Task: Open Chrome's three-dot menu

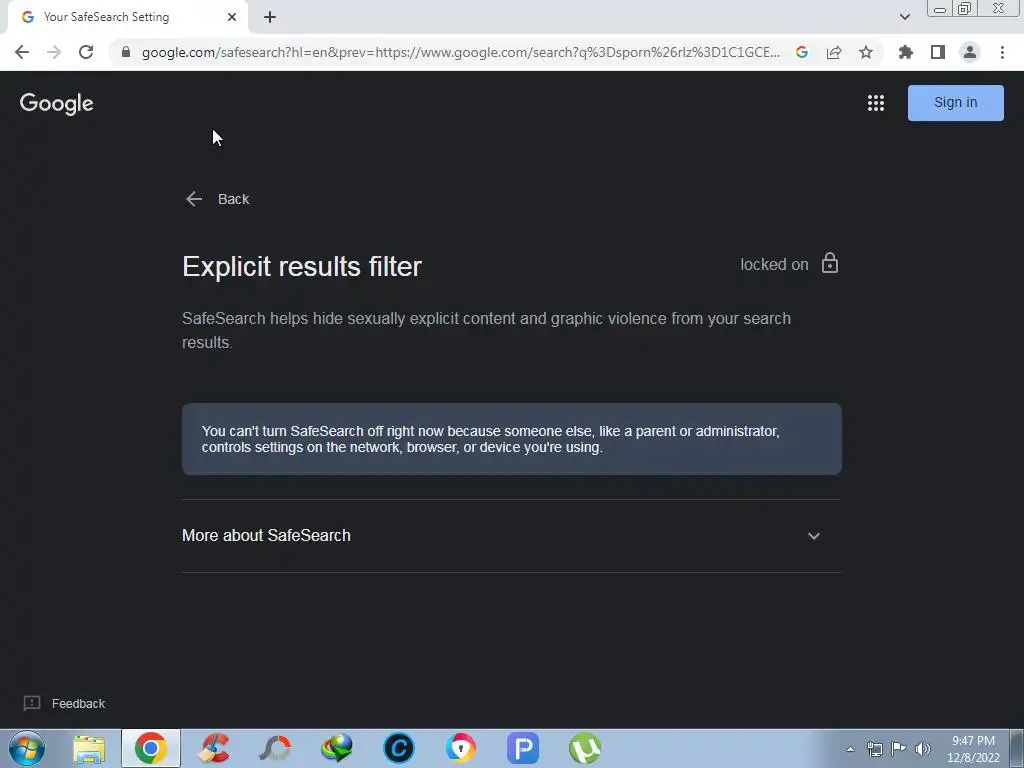Action: click(x=1002, y=52)
